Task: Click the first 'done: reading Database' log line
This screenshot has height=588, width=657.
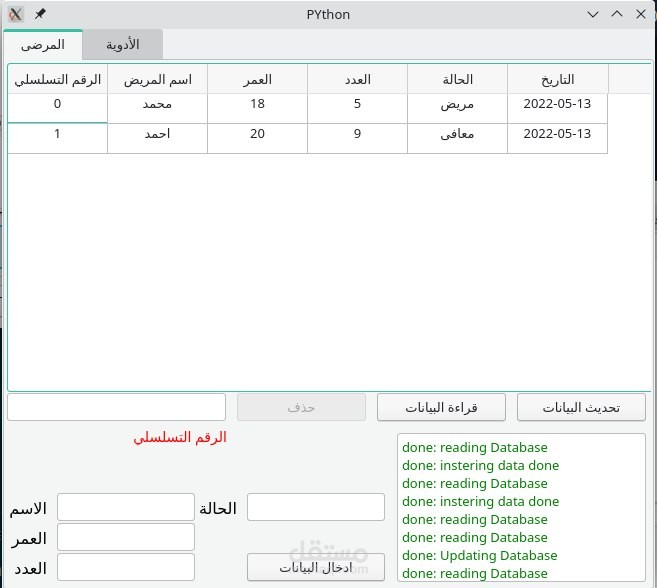Action: pos(475,447)
